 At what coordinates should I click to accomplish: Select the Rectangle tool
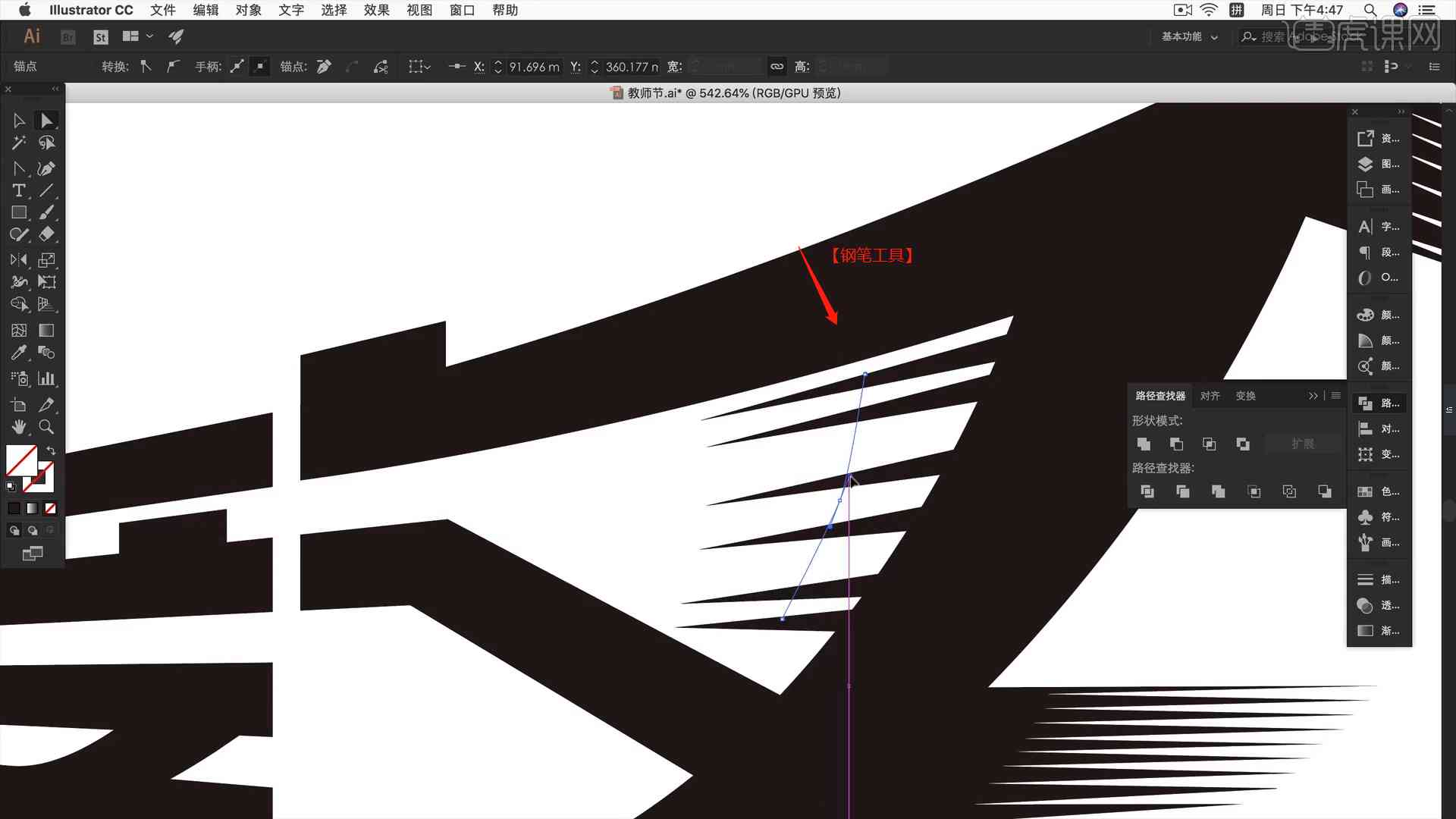(19, 212)
